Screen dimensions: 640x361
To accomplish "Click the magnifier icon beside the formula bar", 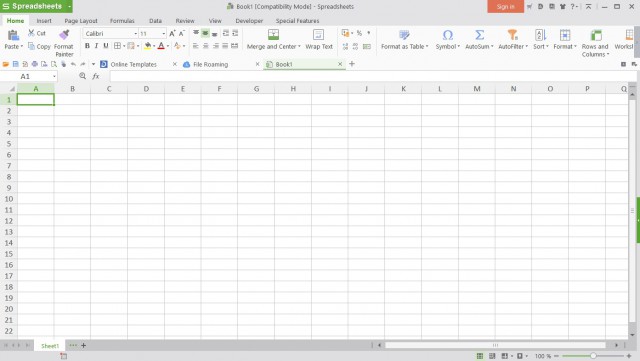I will coord(82,76).
